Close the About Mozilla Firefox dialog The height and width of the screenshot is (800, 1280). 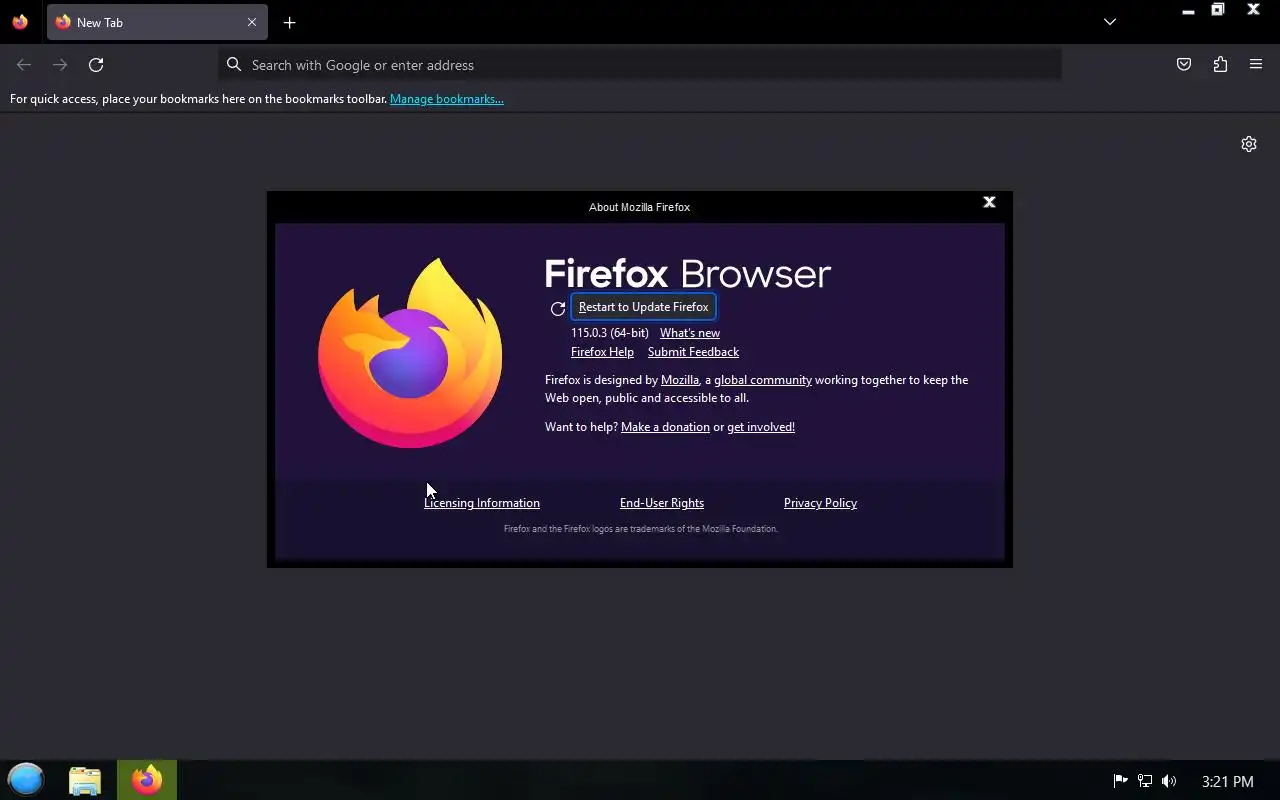click(989, 202)
